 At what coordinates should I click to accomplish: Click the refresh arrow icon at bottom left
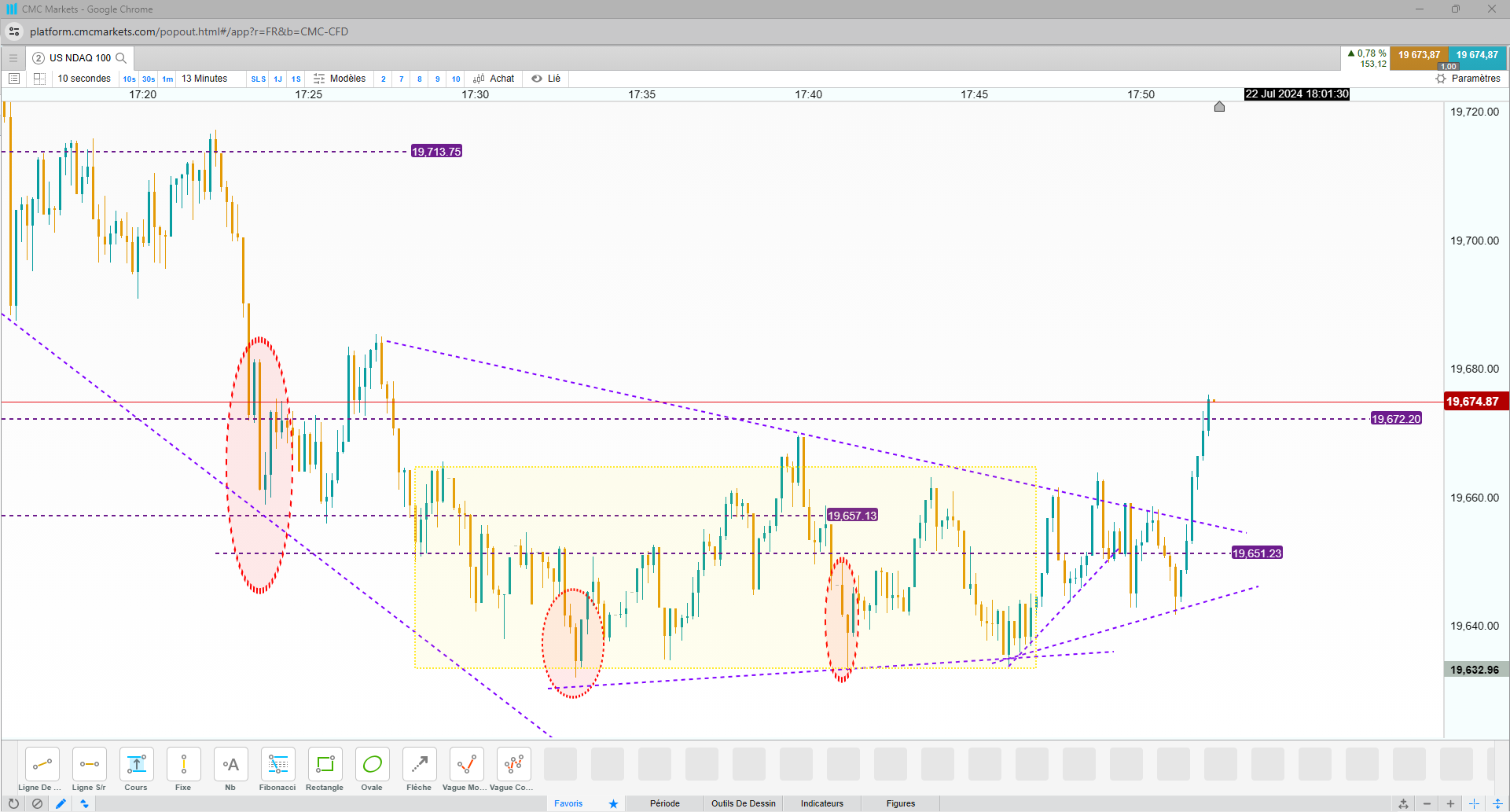[13, 803]
